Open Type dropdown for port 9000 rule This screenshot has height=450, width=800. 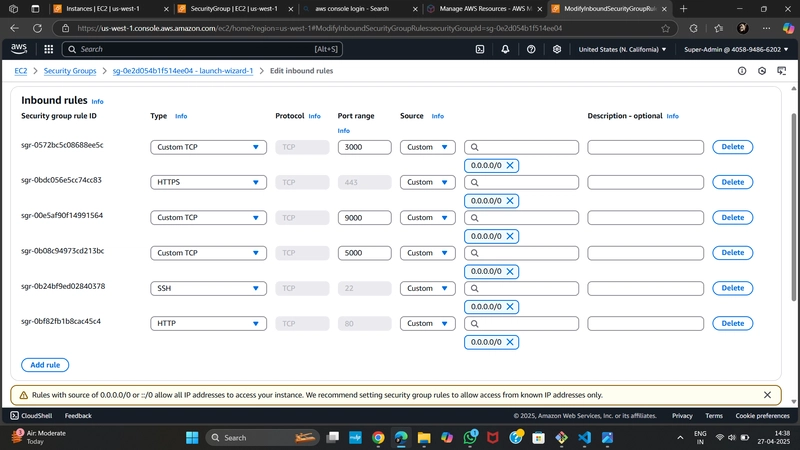point(208,217)
